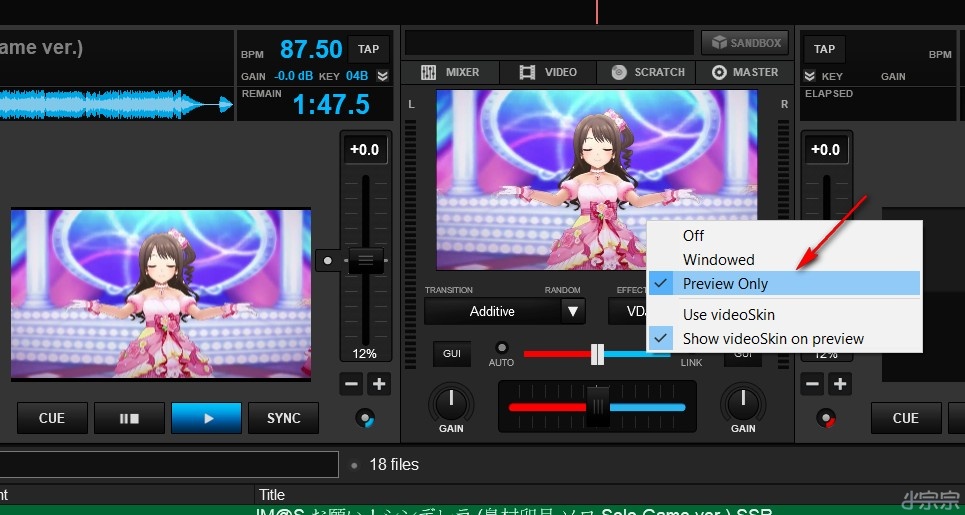Expand right deck options chevron
Screen dimensions: 965x515
point(809,76)
